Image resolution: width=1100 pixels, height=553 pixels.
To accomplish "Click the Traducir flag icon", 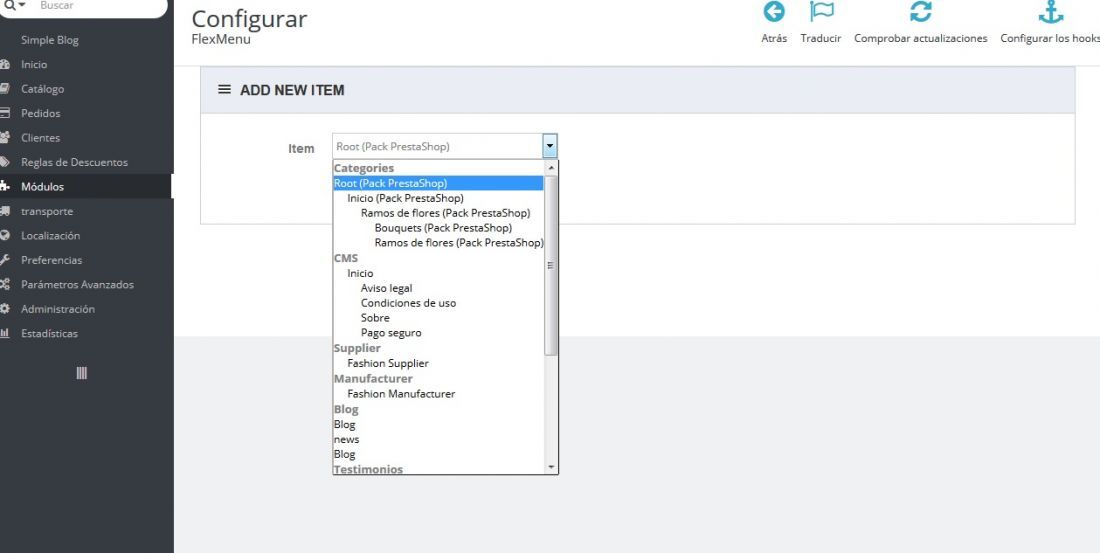I will [821, 12].
